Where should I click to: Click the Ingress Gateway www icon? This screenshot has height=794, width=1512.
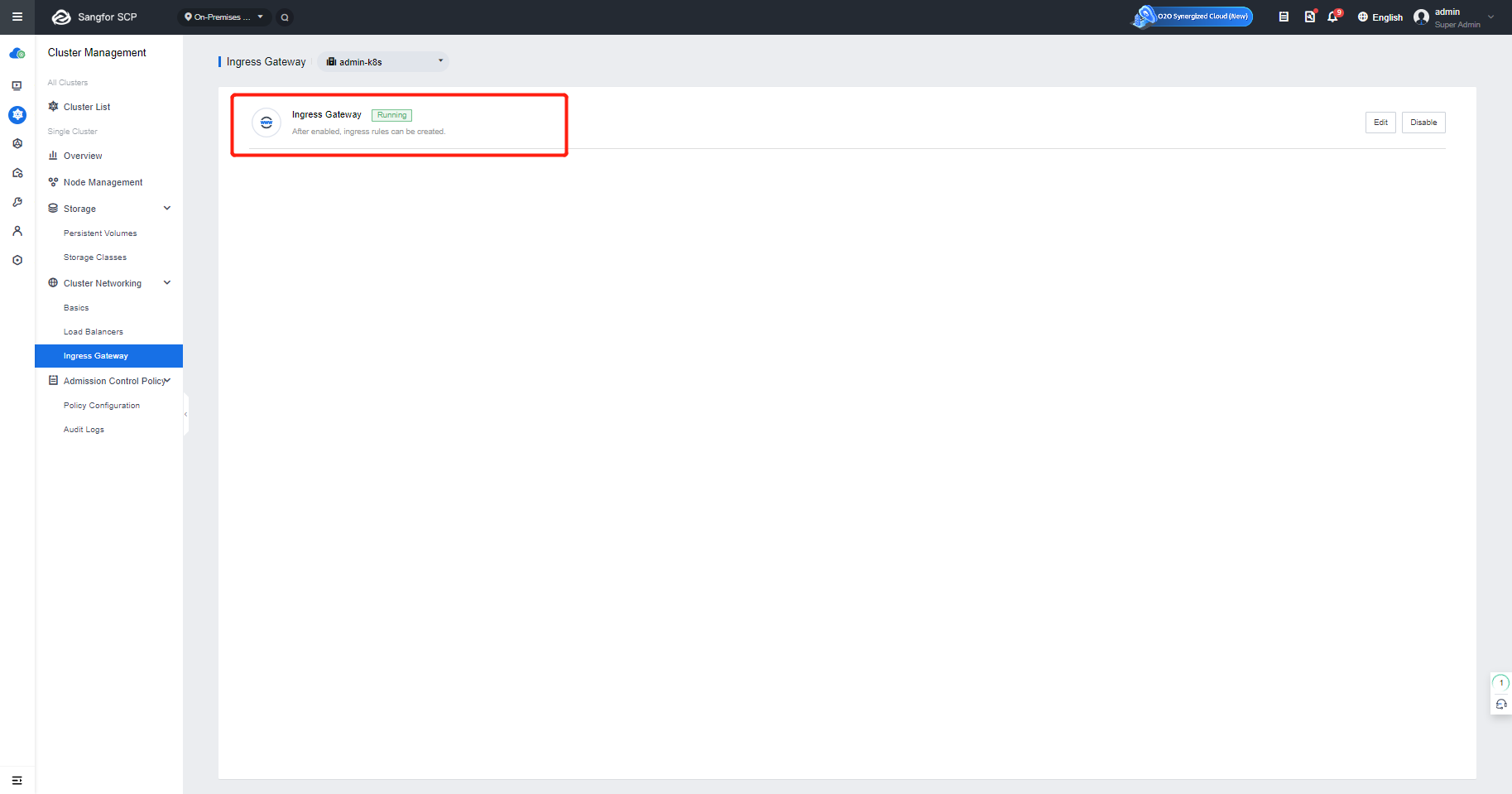(x=266, y=123)
